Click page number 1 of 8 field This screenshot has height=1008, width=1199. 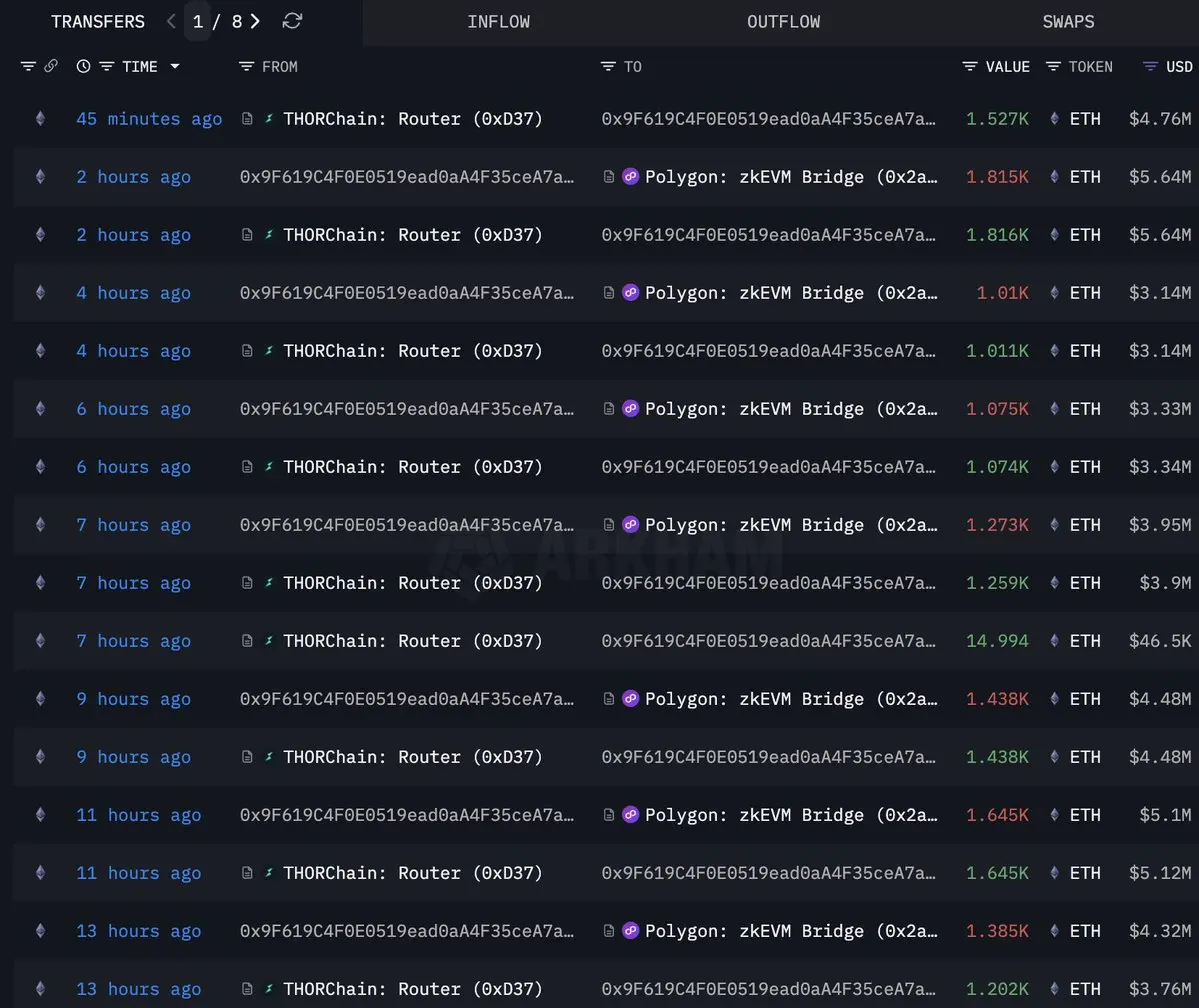[x=198, y=21]
